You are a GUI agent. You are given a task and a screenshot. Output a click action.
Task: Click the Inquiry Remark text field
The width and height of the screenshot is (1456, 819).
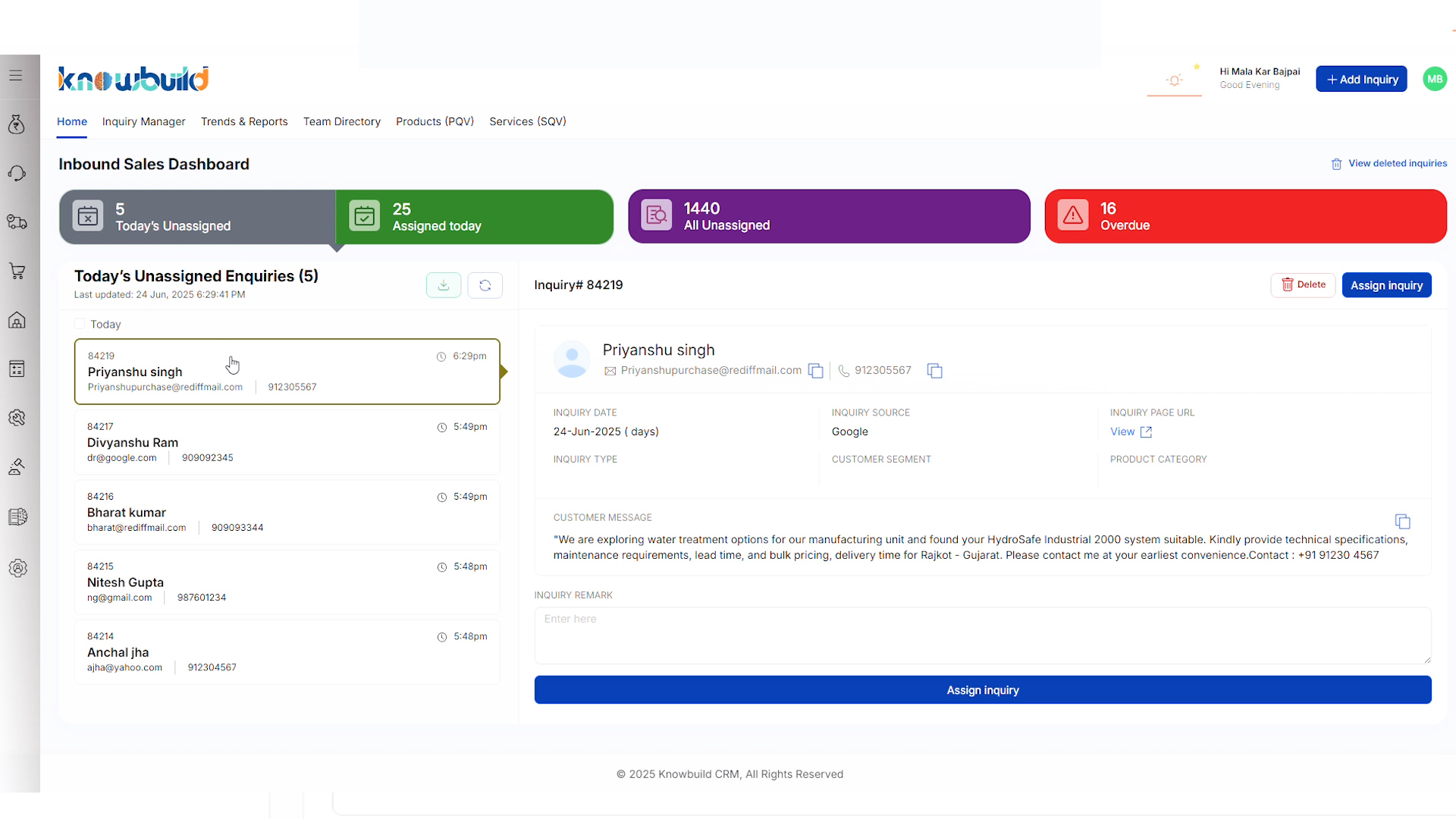(982, 635)
